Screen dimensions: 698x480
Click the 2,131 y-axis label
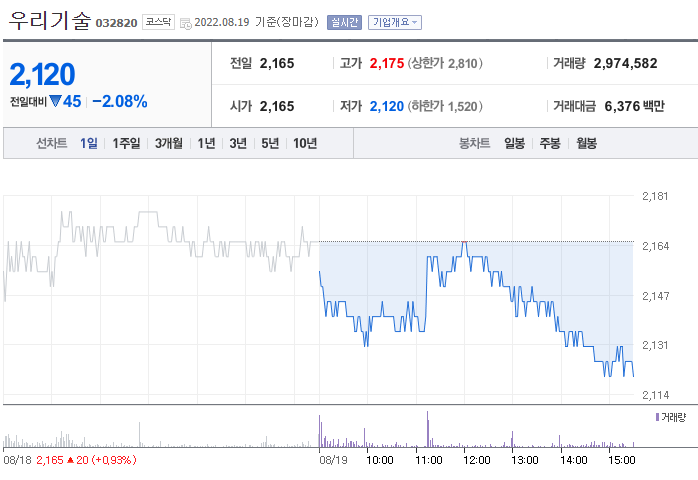pos(655,345)
